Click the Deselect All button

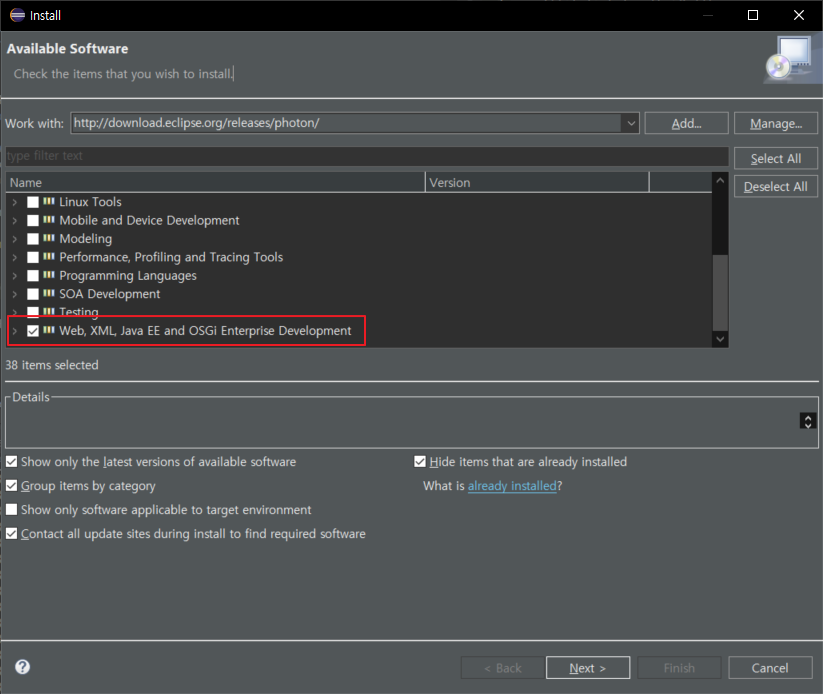pos(776,186)
